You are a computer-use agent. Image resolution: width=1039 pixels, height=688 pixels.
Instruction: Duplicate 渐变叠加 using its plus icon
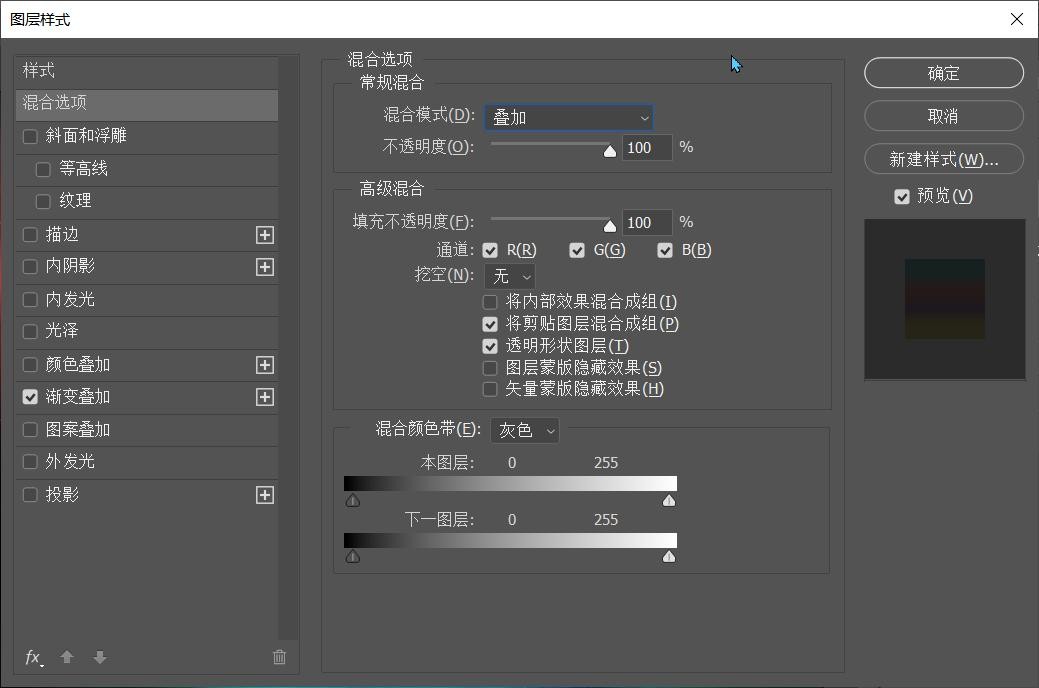pyautogui.click(x=264, y=397)
